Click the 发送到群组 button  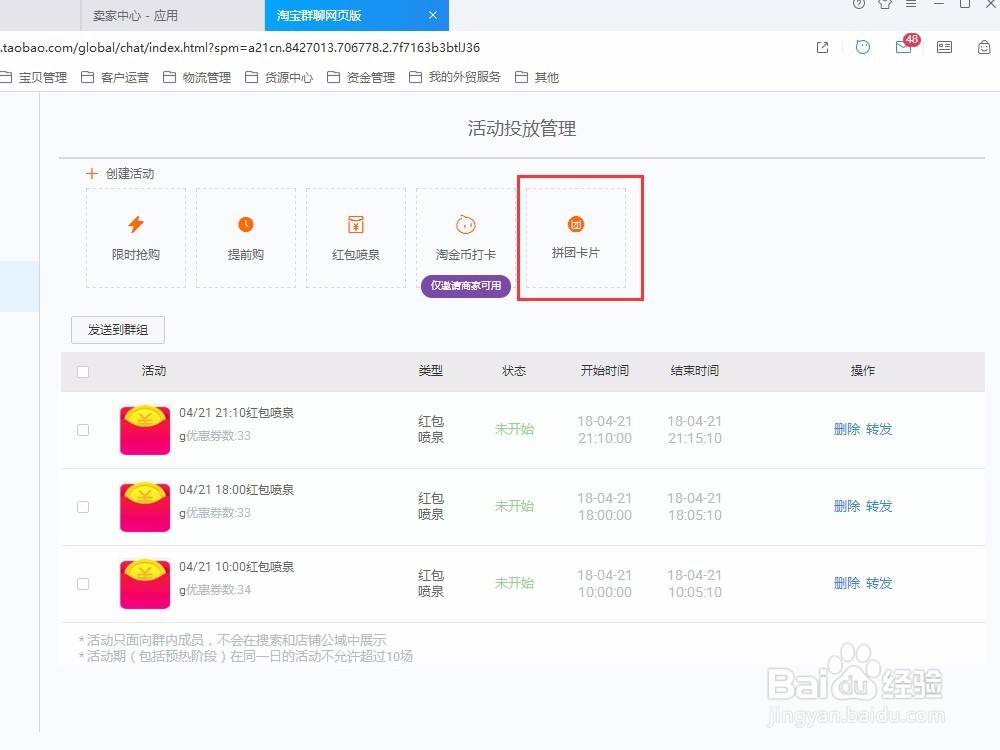click(x=117, y=329)
